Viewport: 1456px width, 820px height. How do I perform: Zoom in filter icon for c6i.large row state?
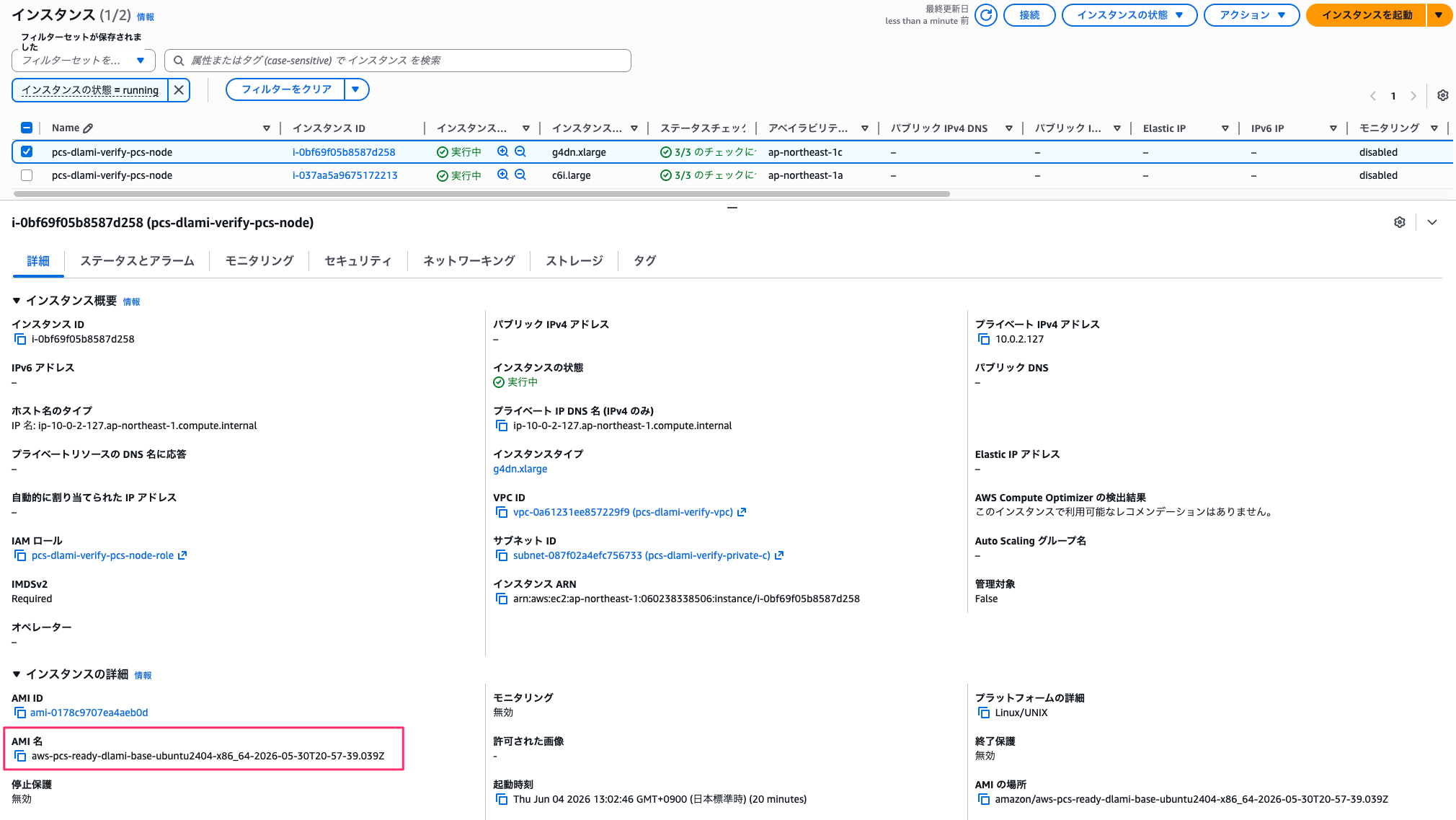pyautogui.click(x=503, y=175)
